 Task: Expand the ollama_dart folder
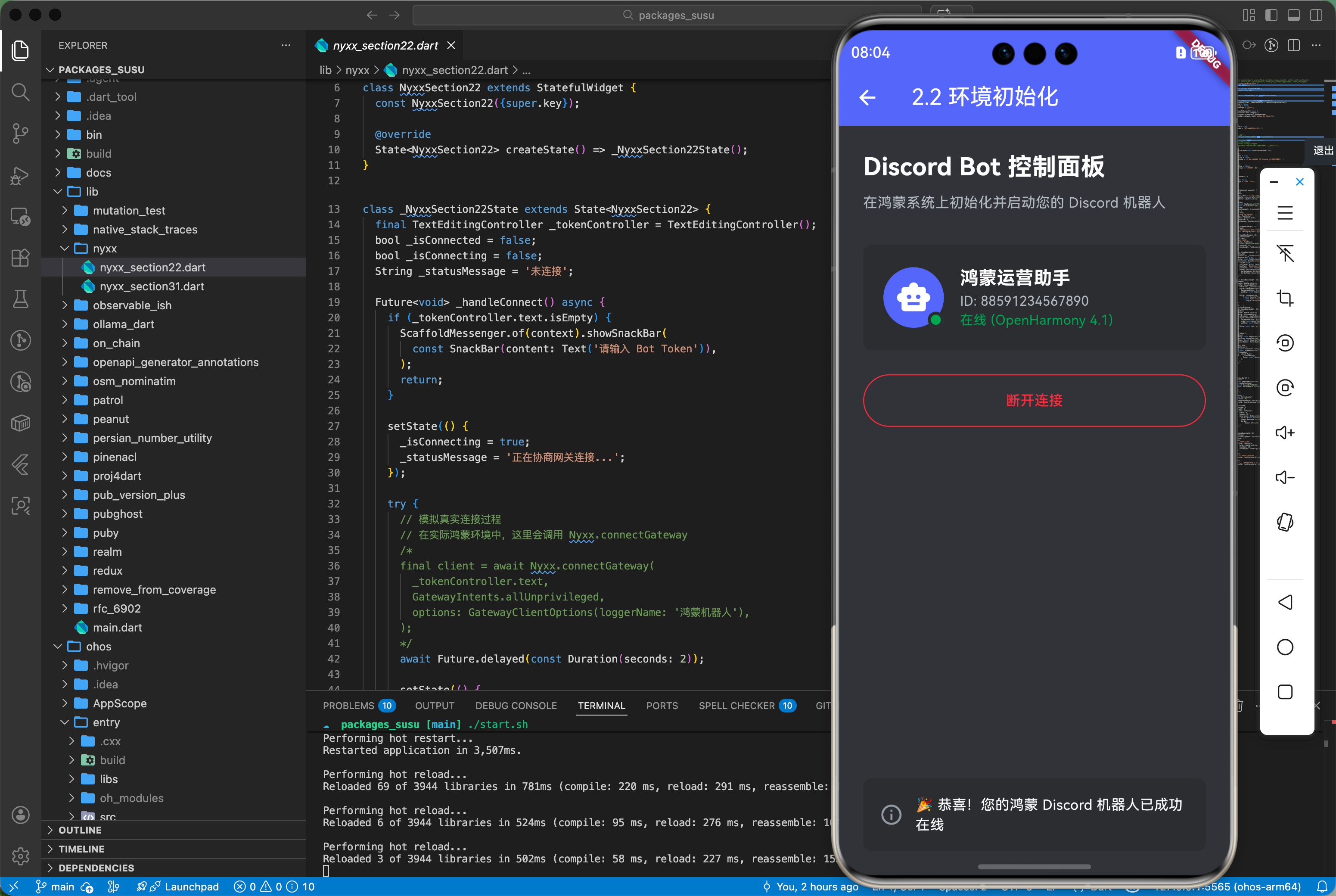174,324
